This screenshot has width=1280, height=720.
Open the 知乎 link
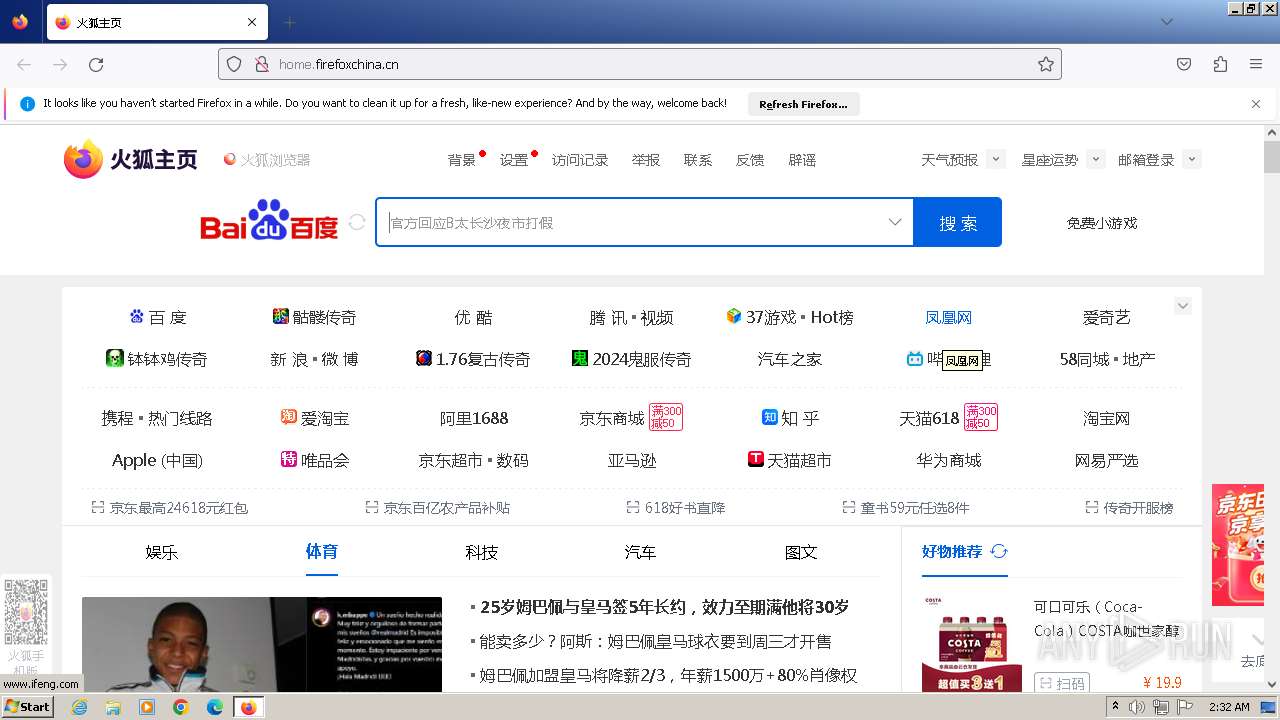click(790, 418)
